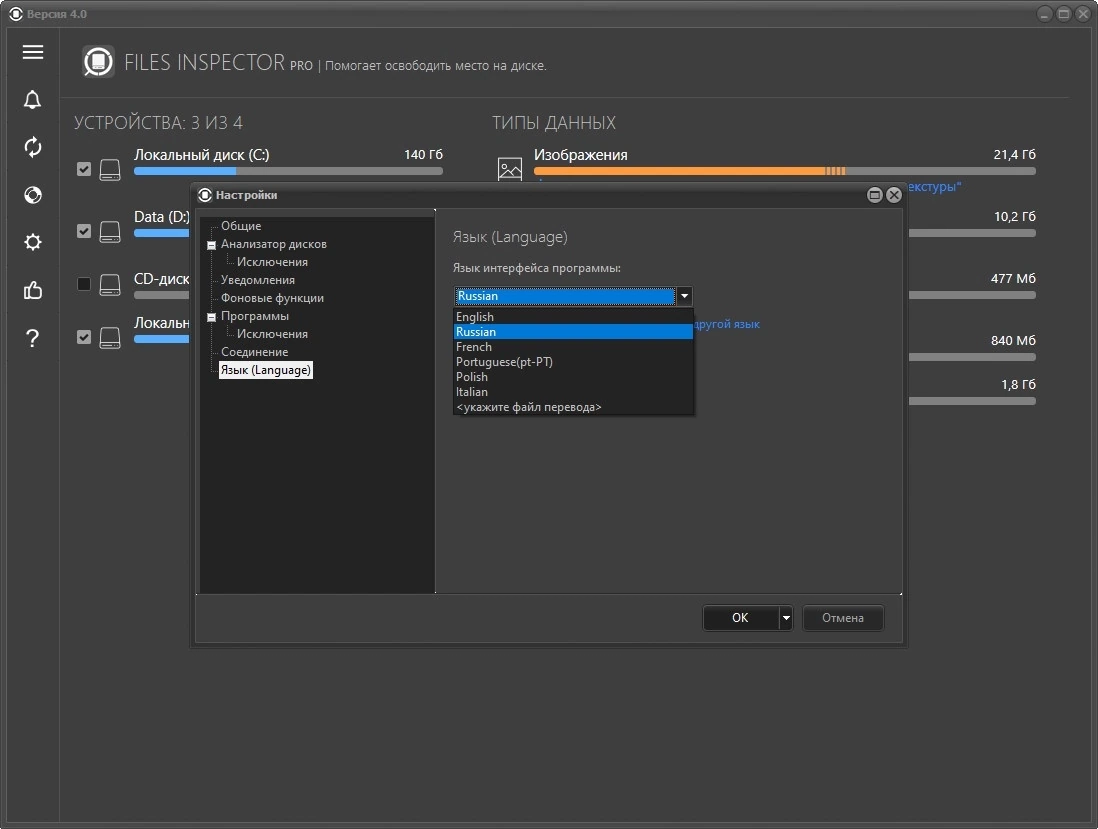The height and width of the screenshot is (829, 1098).
Task: Open Общие settings section
Action: click(241, 226)
